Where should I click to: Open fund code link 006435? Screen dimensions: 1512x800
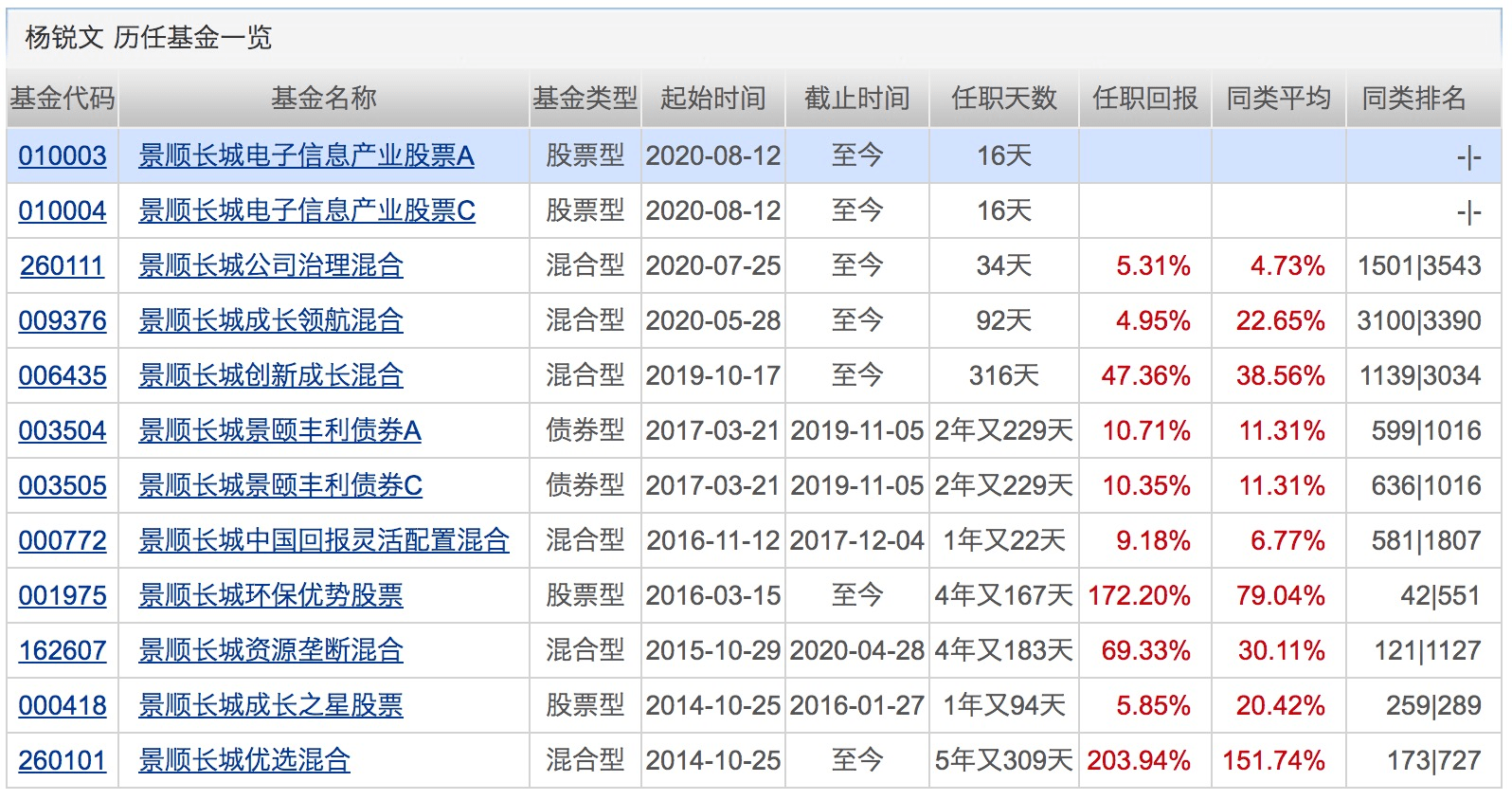(x=63, y=375)
